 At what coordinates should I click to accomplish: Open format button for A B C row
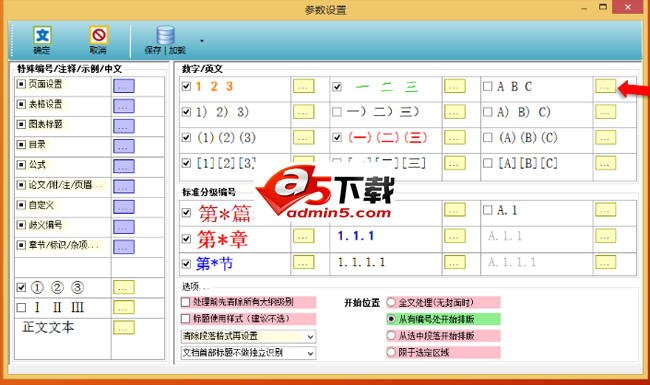point(605,86)
